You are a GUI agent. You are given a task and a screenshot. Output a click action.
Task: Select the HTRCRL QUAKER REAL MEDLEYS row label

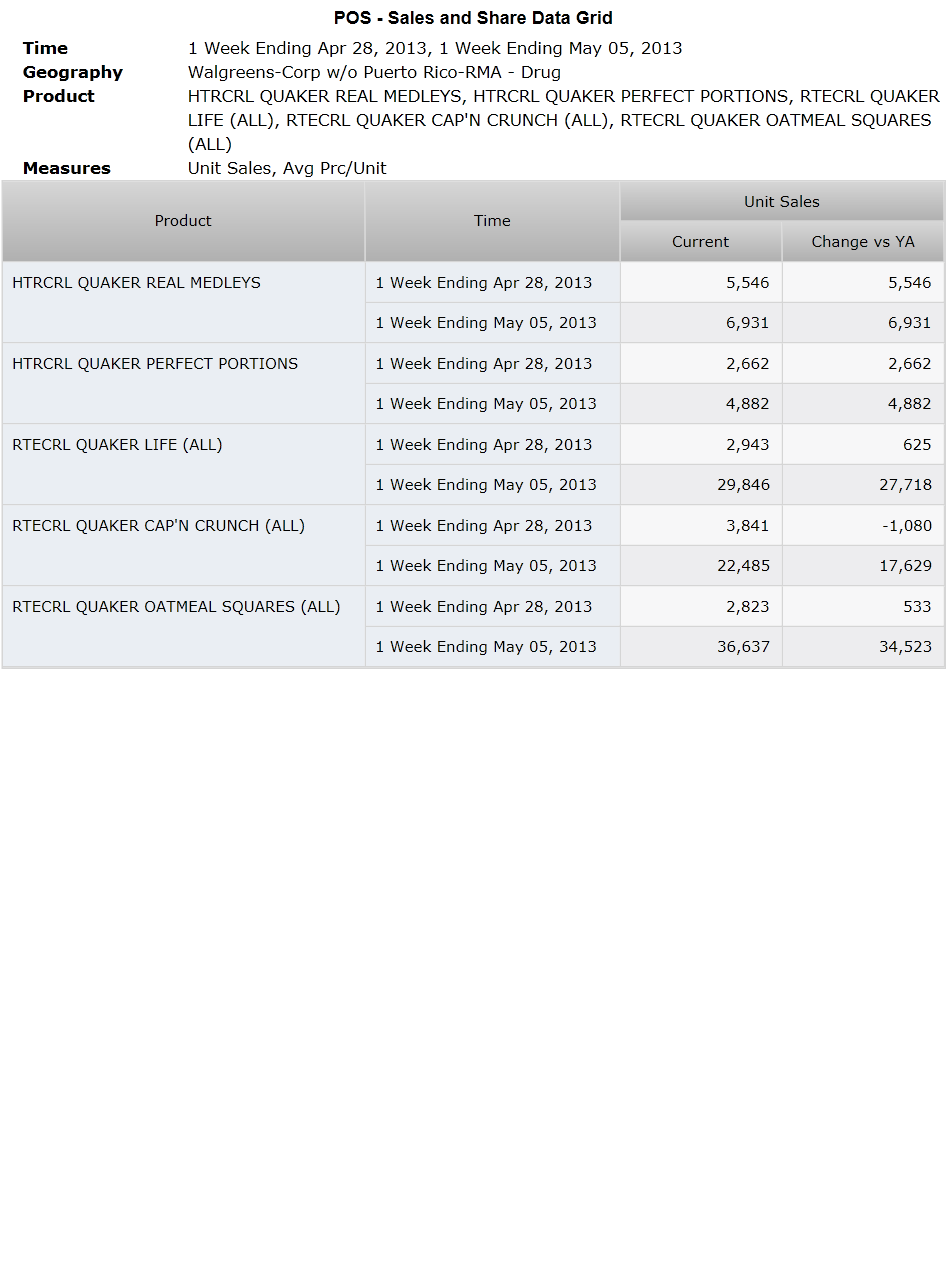click(x=183, y=302)
